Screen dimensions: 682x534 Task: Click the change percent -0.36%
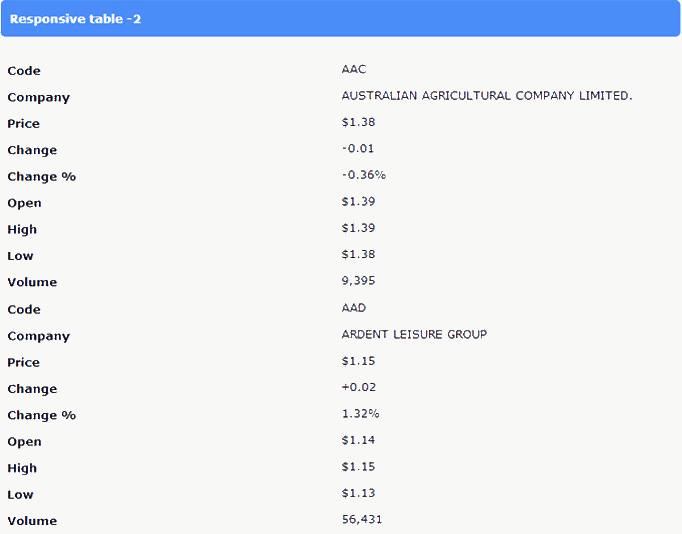364,175
